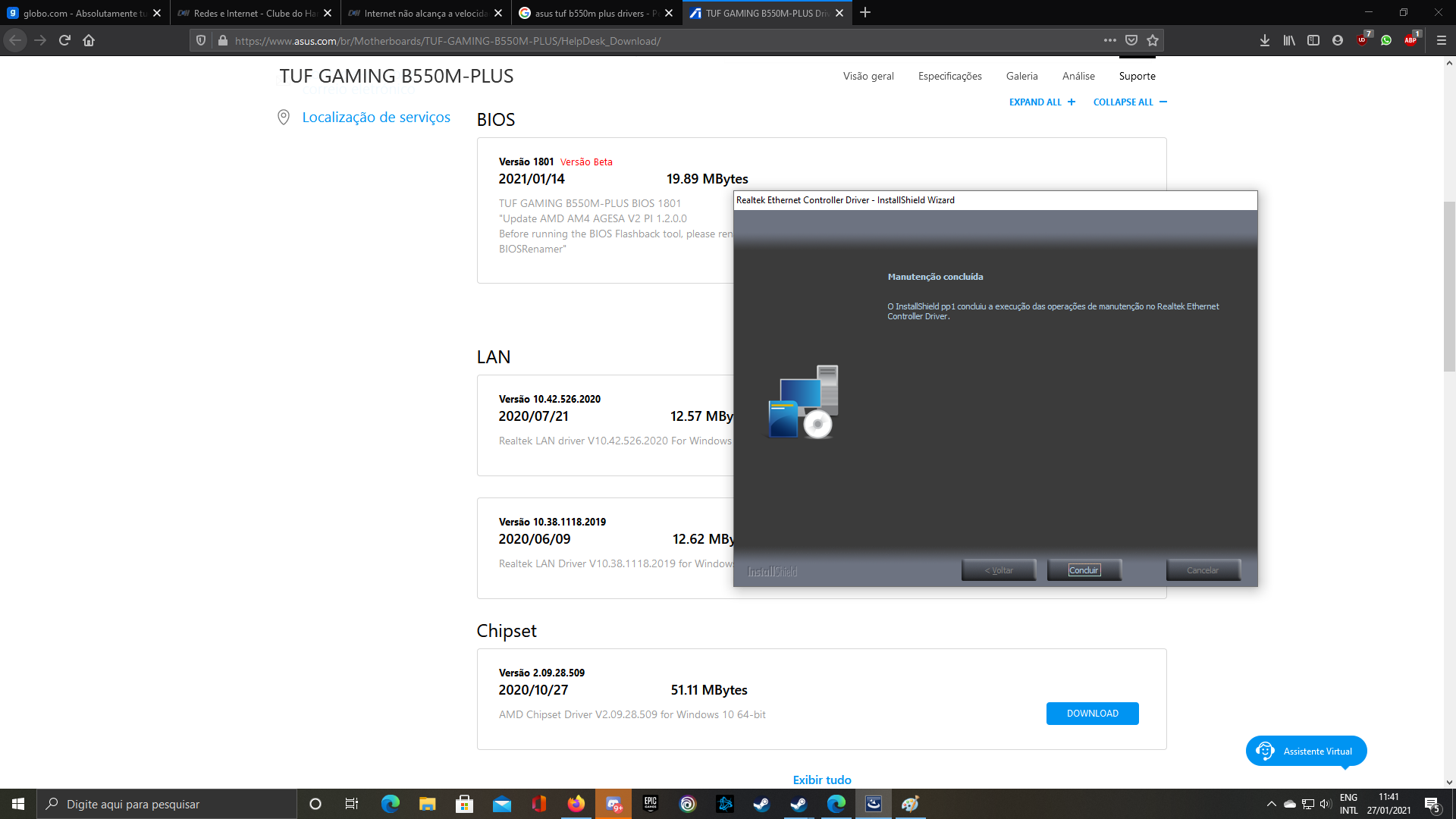Open the Assistente Virtual chat
The height and width of the screenshot is (819, 1456).
(1306, 751)
